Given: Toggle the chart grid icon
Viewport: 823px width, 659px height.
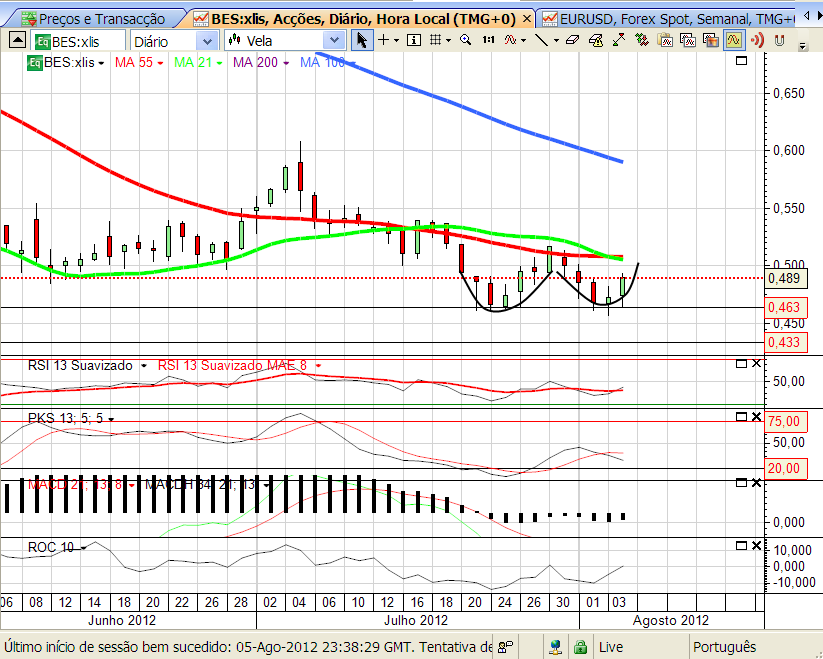Looking at the screenshot, I should point(435,40).
